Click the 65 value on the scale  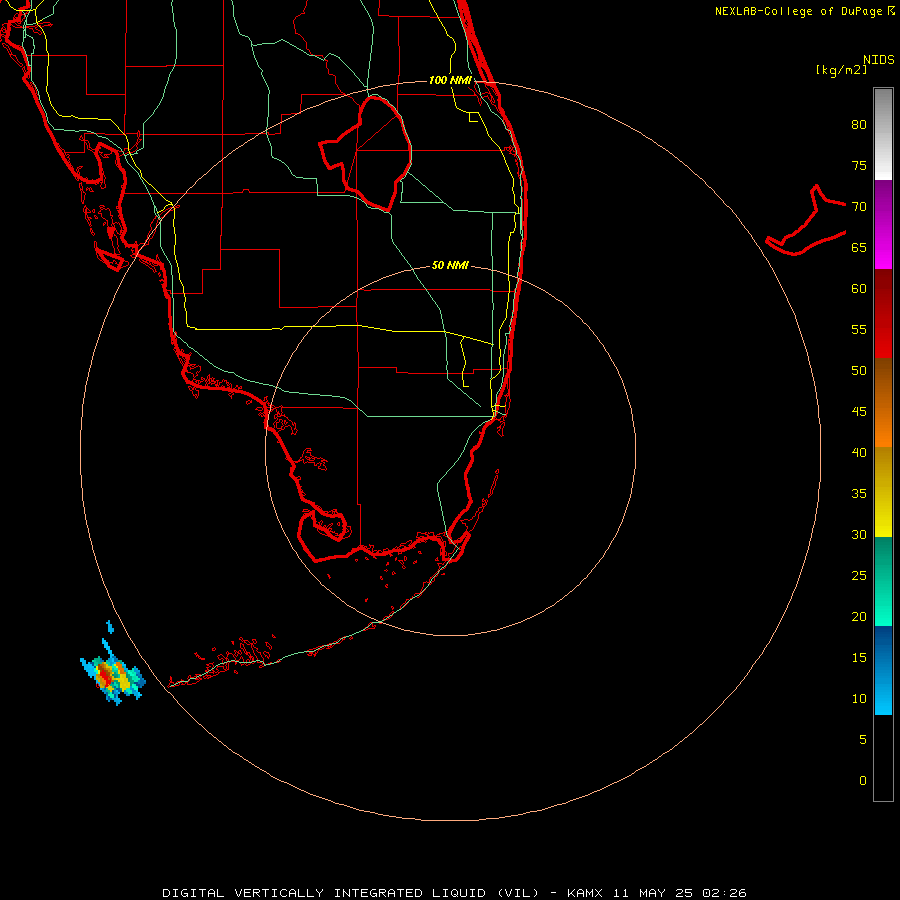pyautogui.click(x=859, y=248)
